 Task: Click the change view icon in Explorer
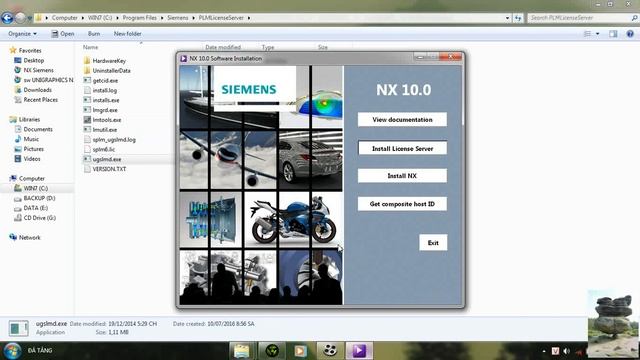tap(587, 34)
